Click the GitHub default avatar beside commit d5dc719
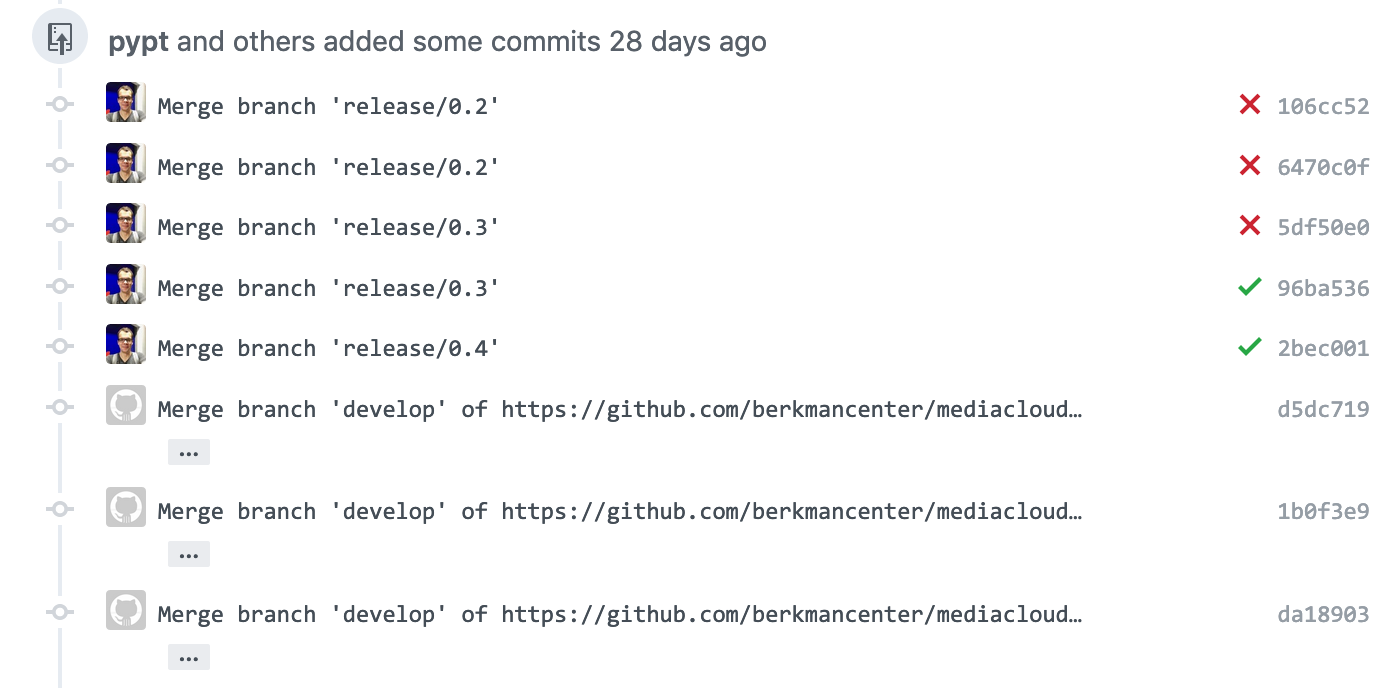 [x=125, y=405]
